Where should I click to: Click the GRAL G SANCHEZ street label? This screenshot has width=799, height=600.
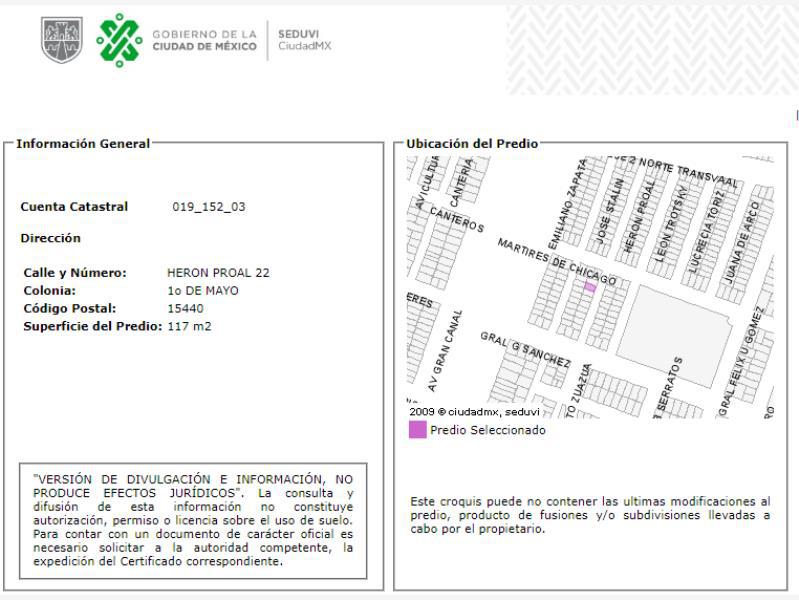coord(525,350)
